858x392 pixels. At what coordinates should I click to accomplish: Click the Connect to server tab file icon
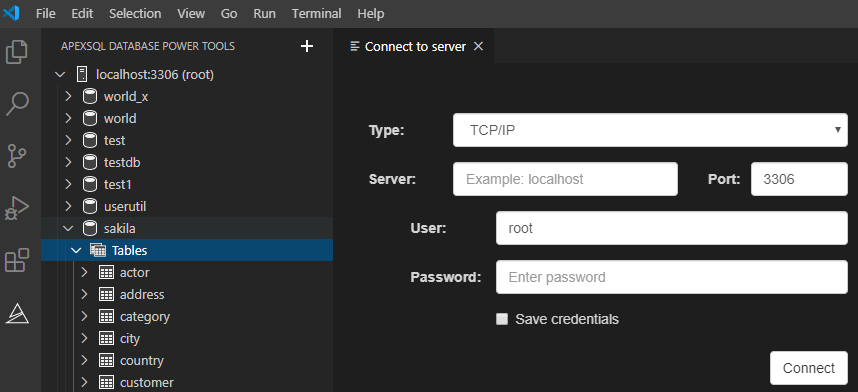(x=355, y=47)
